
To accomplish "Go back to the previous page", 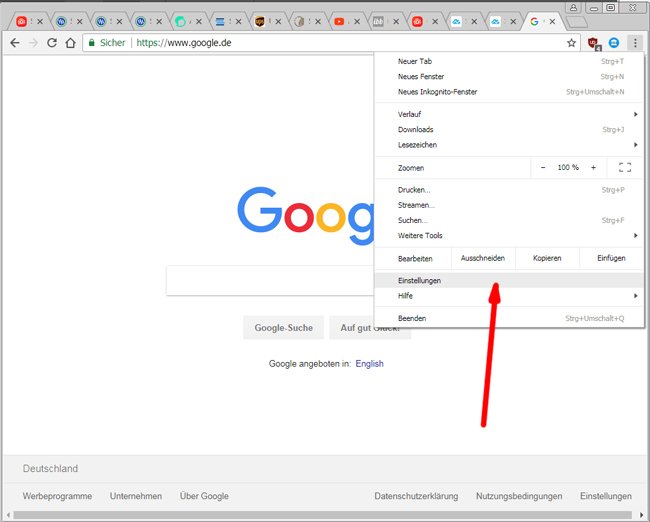I will click(15, 43).
